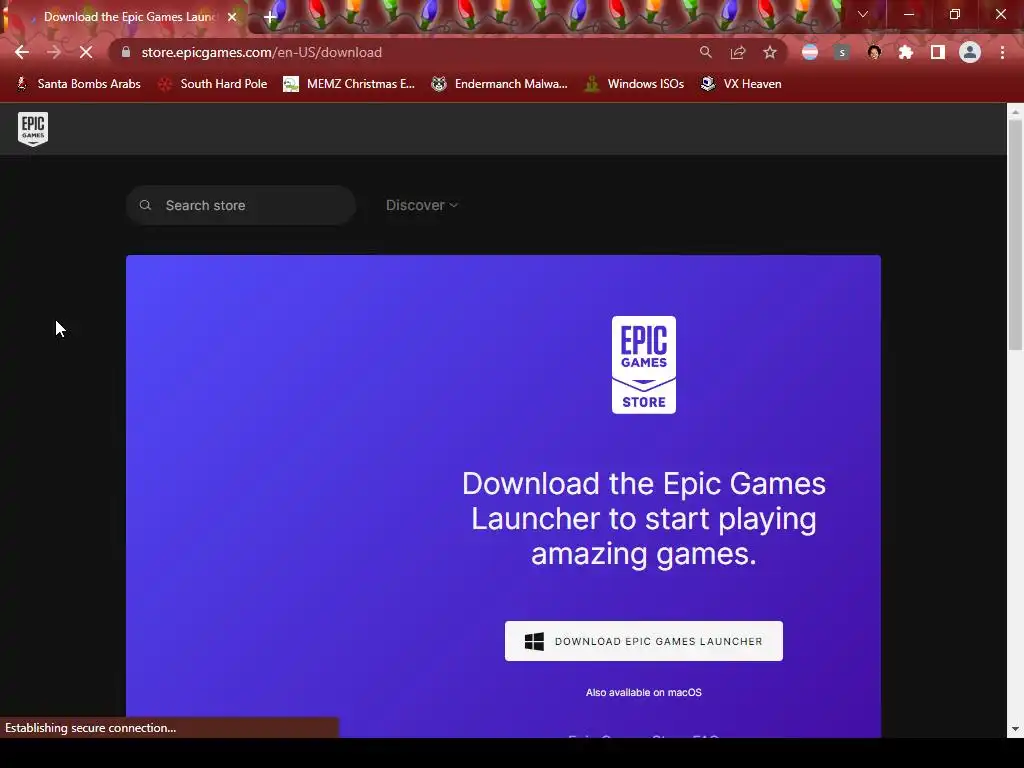Click Also available on macOS link
The image size is (1024, 768).
(644, 692)
